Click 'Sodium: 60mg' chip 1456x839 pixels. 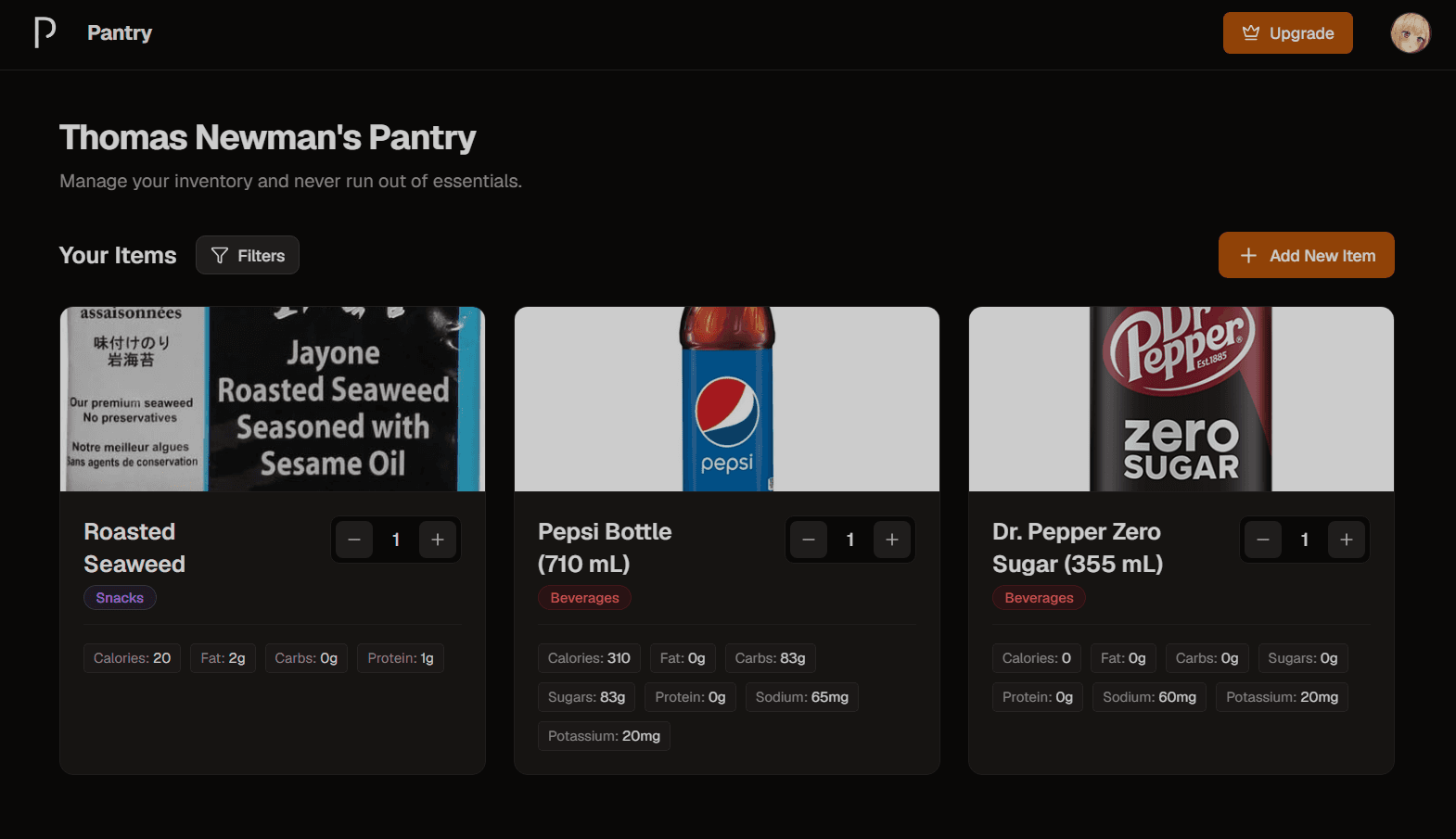click(1149, 697)
